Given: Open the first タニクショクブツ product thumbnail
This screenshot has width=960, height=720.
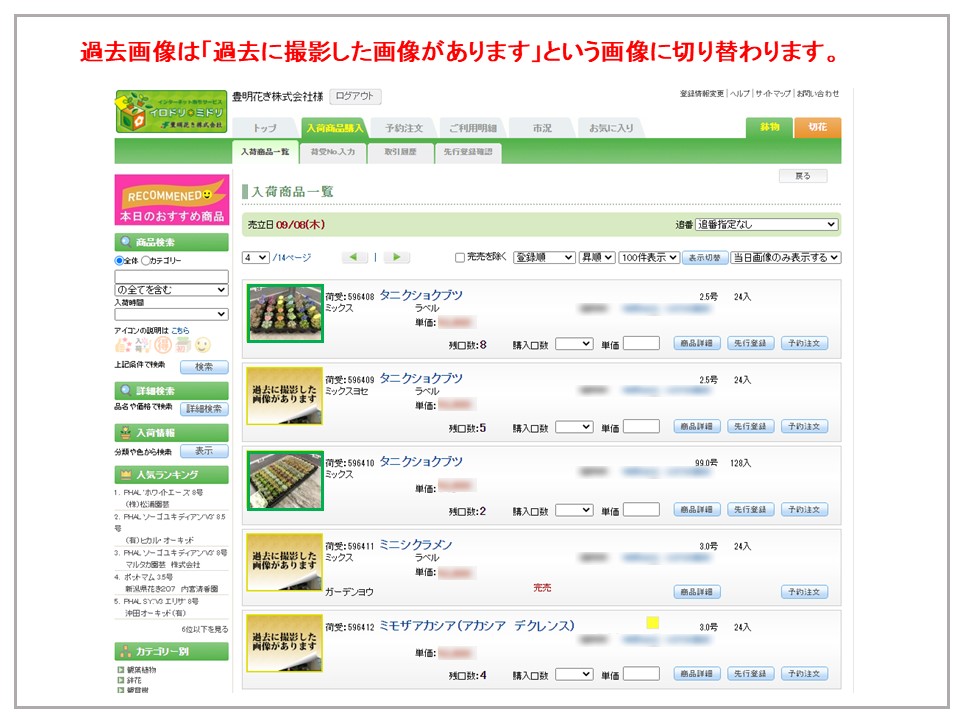Looking at the screenshot, I should coord(285,313).
